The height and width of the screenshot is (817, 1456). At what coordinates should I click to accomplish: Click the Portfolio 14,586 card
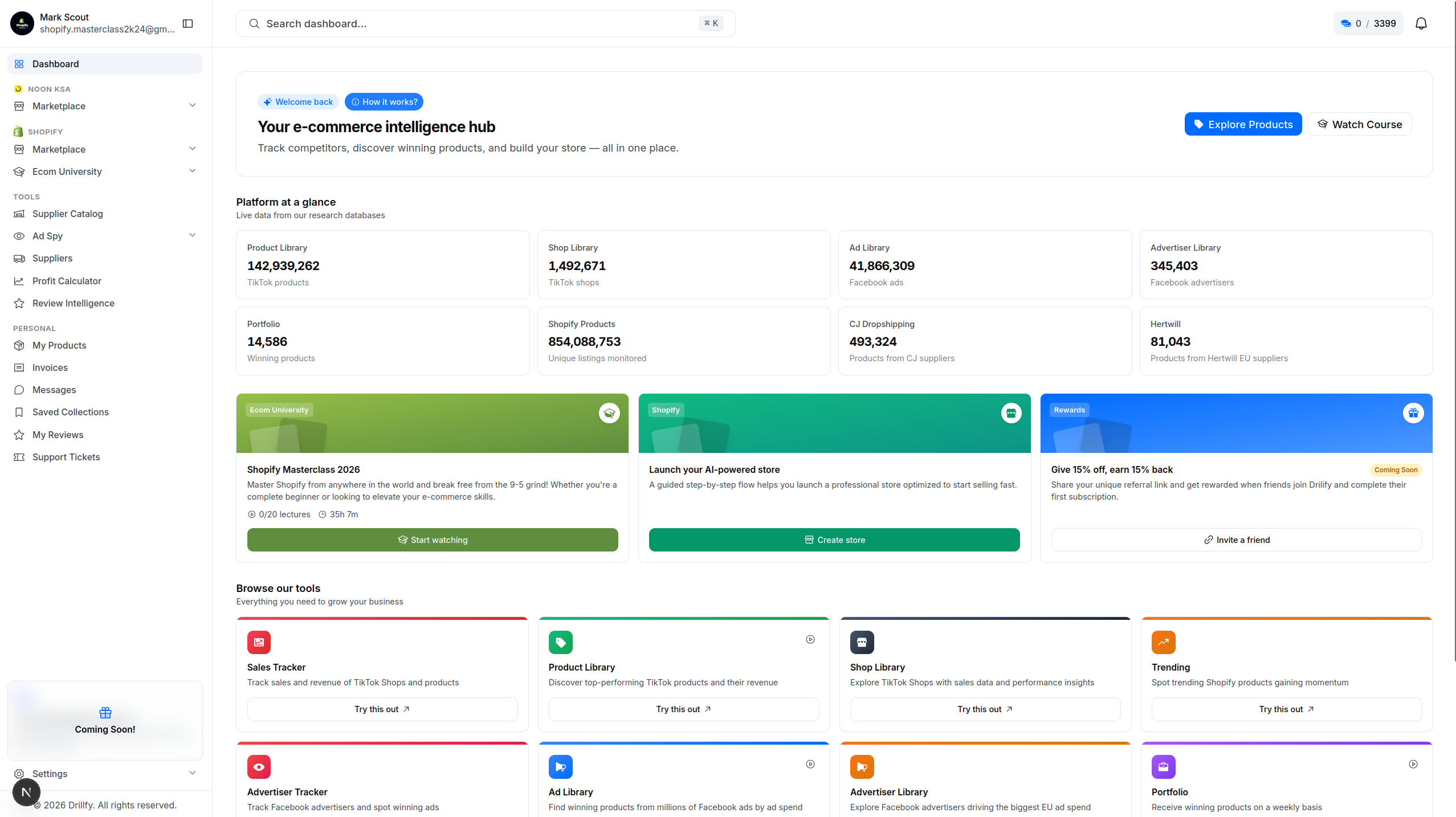[x=383, y=341]
